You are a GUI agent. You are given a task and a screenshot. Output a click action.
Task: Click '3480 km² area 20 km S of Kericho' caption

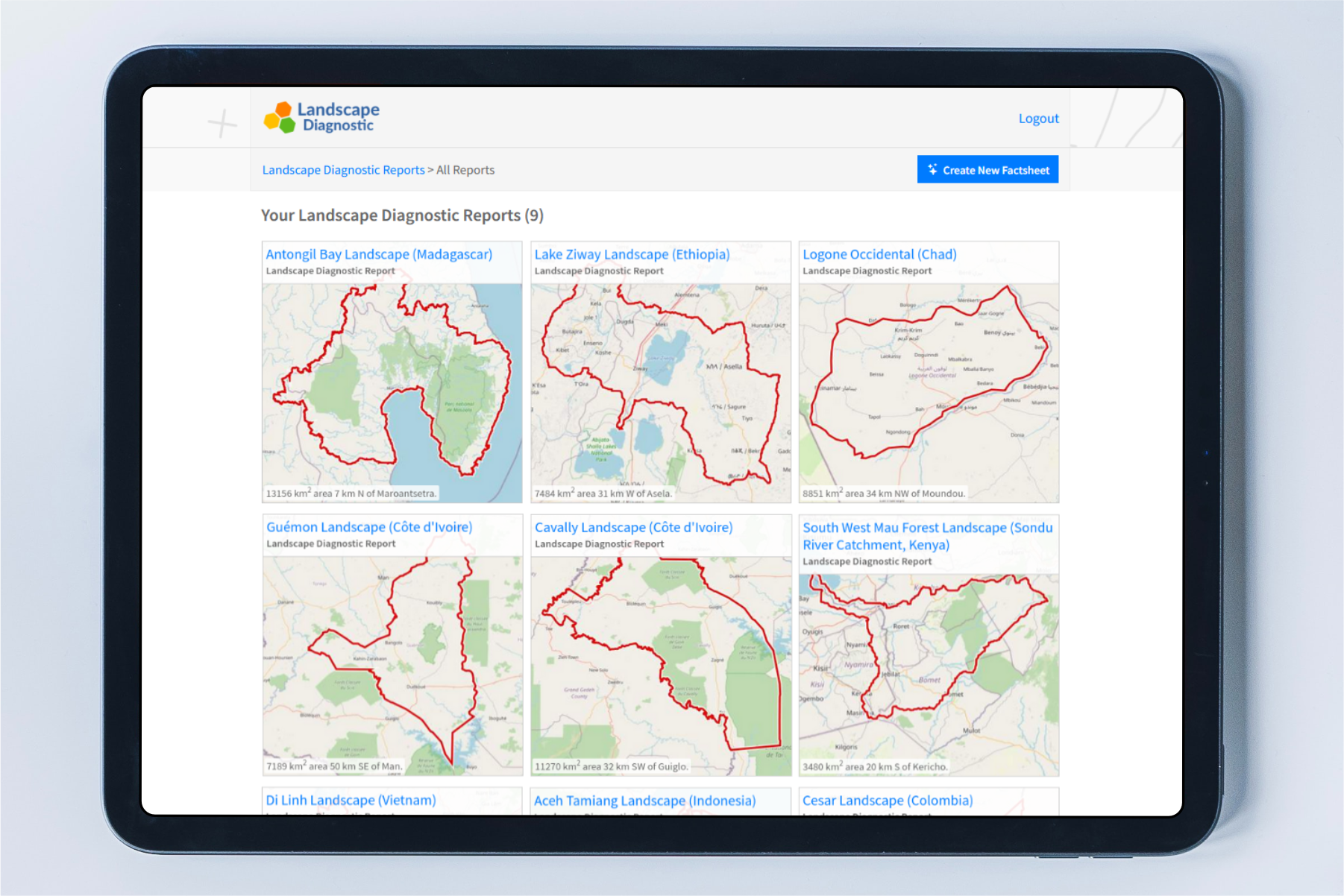875,766
